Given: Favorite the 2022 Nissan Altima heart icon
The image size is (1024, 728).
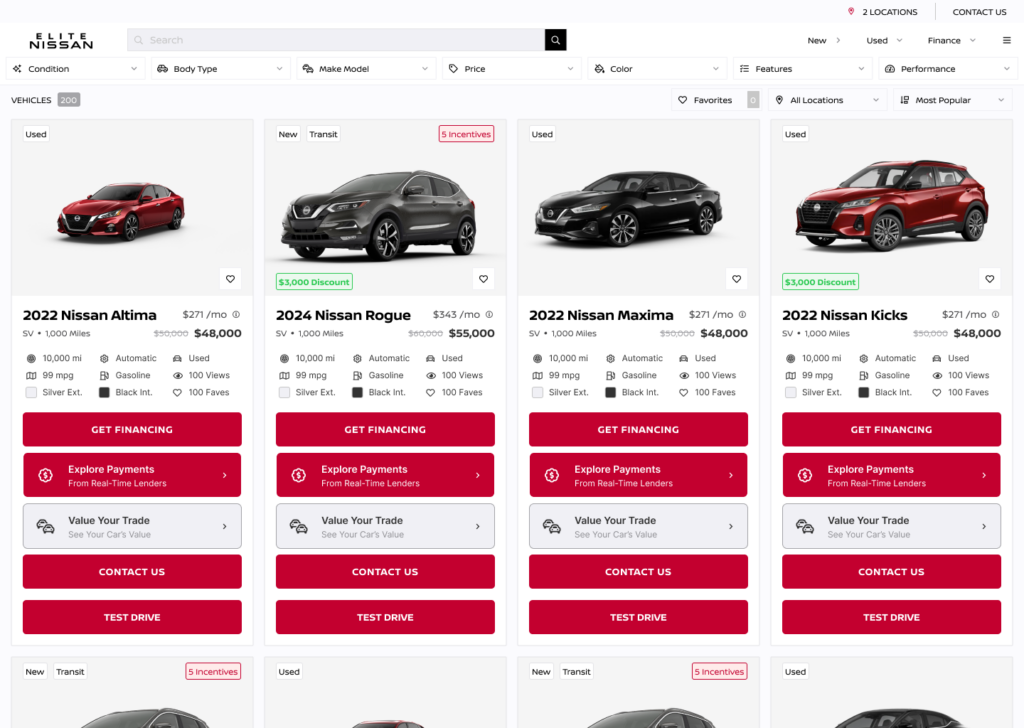Looking at the screenshot, I should (x=231, y=279).
